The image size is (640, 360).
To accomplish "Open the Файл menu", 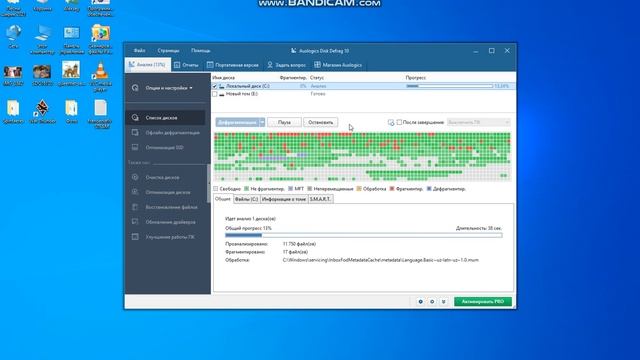I will 140,51.
